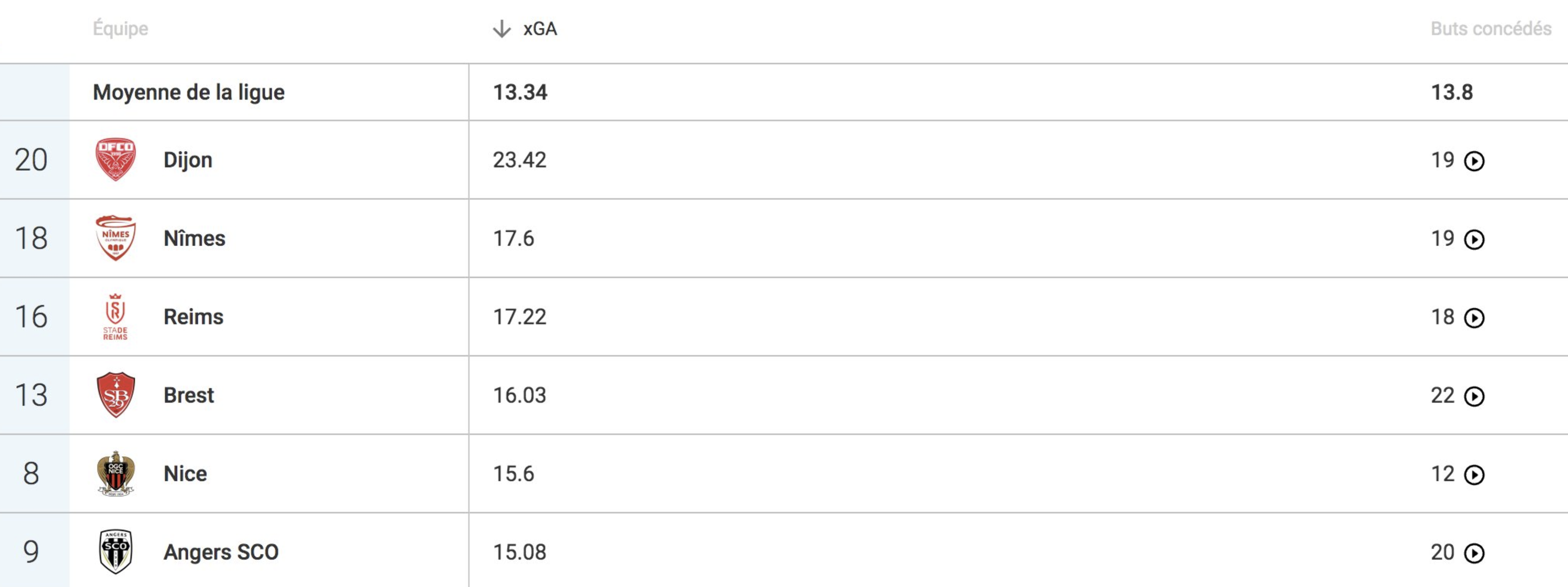Image resolution: width=1568 pixels, height=587 pixels.
Task: Click the Nîmes Olympique logo
Action: (116, 238)
